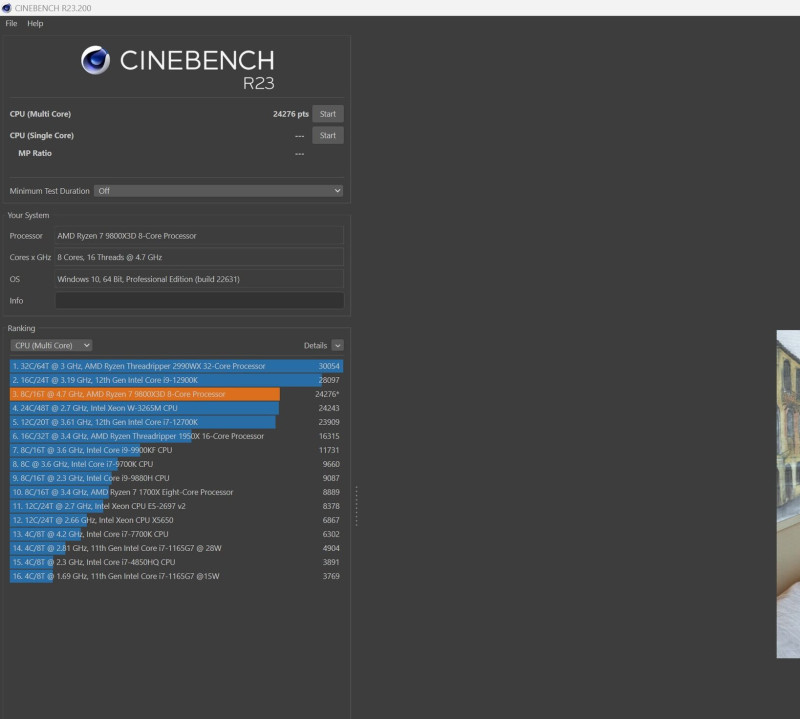Select the Ryzen 7 1700X ranking row
This screenshot has height=719, width=800.
tap(177, 492)
